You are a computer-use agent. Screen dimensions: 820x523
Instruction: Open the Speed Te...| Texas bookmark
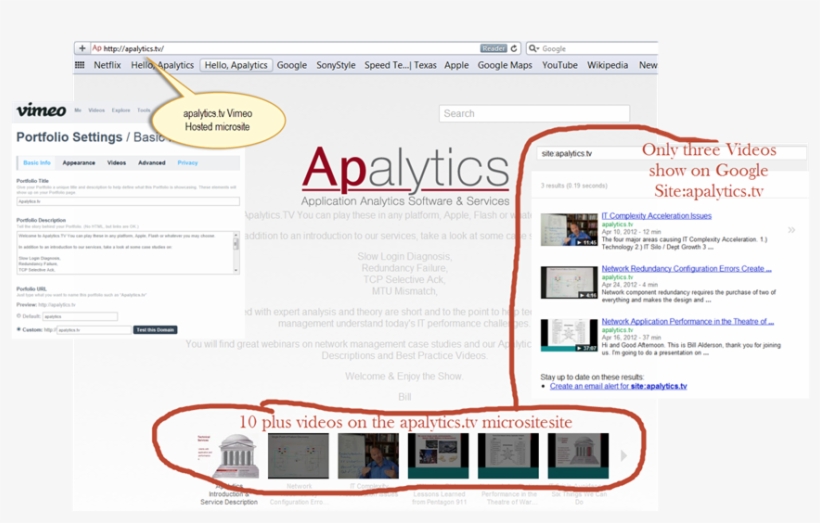click(400, 65)
